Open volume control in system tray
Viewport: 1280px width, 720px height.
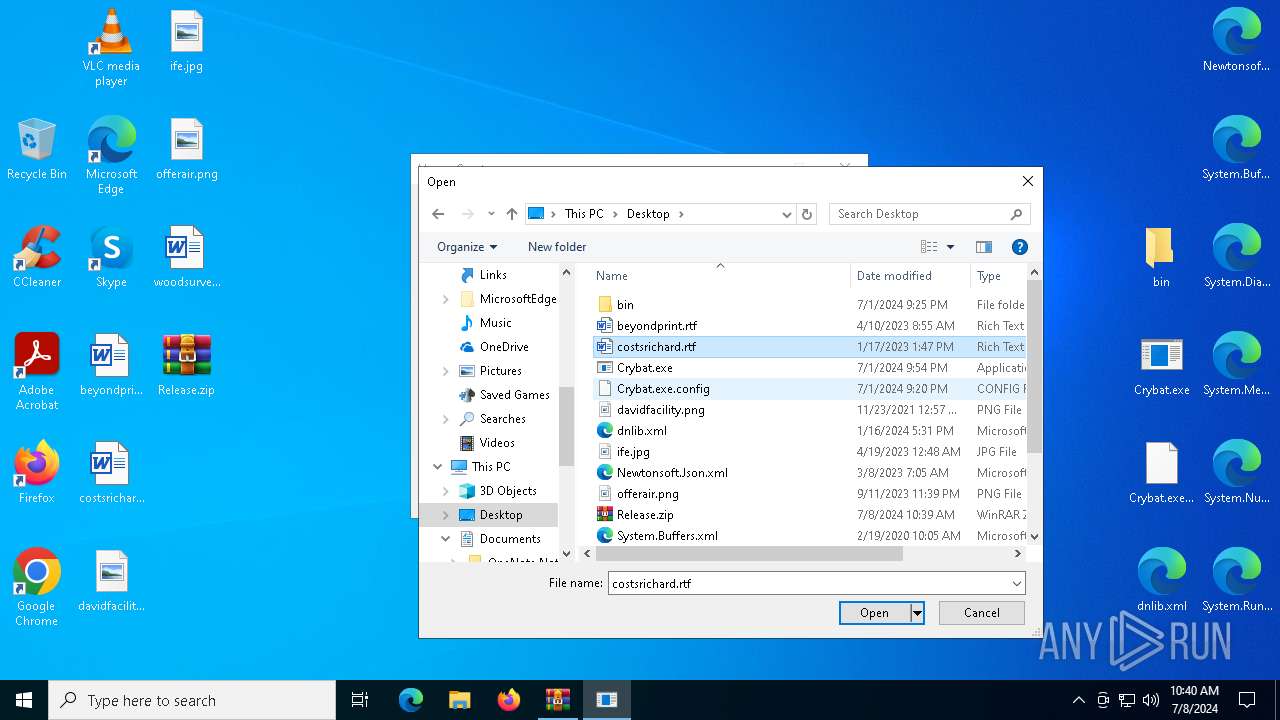(1151, 700)
